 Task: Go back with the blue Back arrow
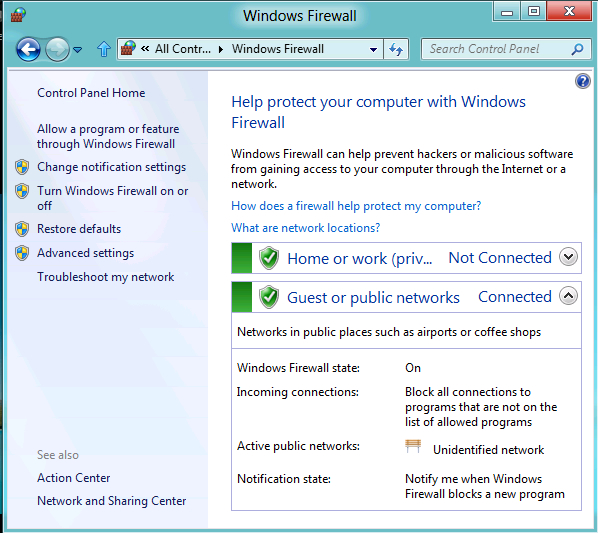[28, 50]
